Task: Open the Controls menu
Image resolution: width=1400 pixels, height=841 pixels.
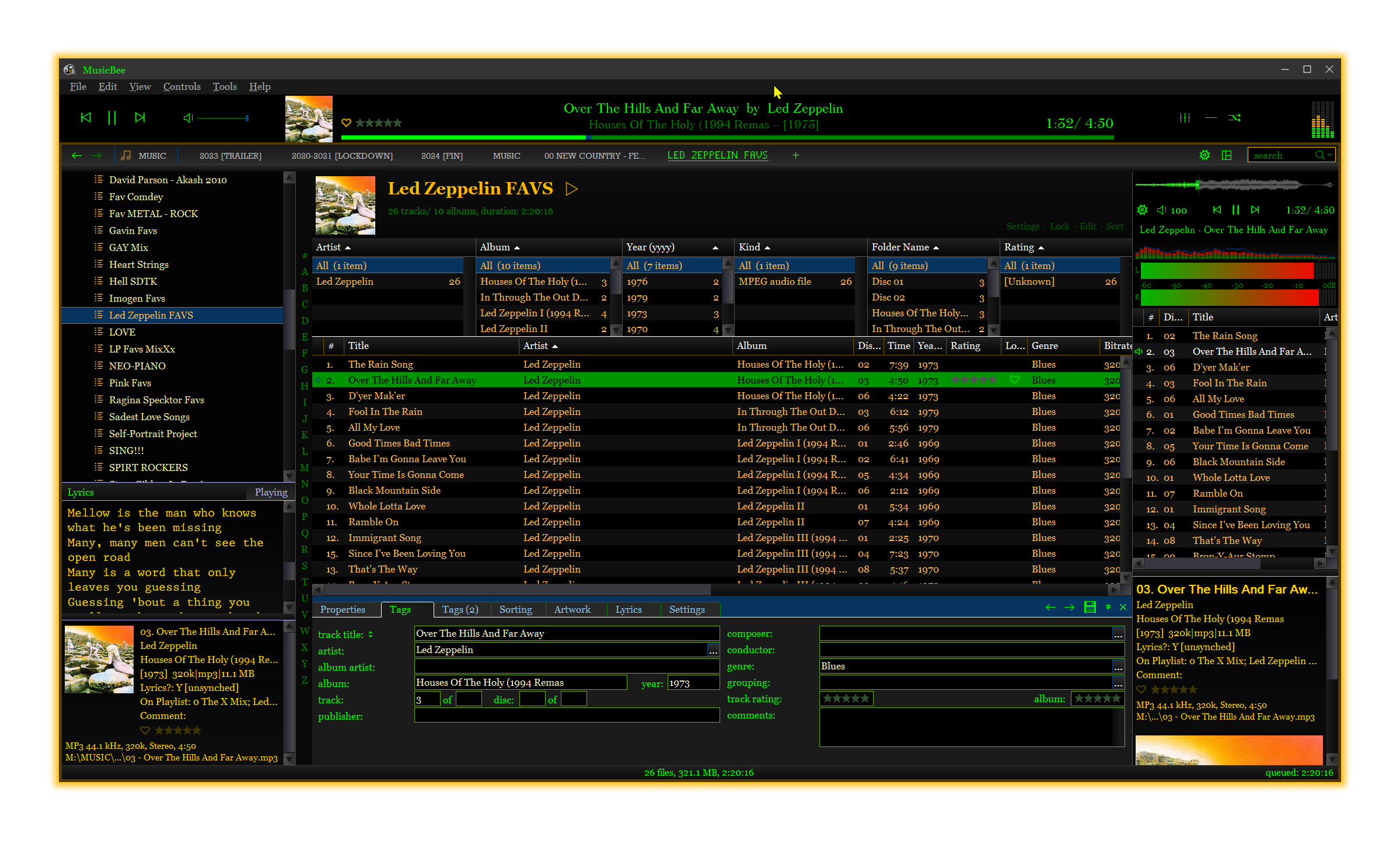Action: [x=181, y=86]
